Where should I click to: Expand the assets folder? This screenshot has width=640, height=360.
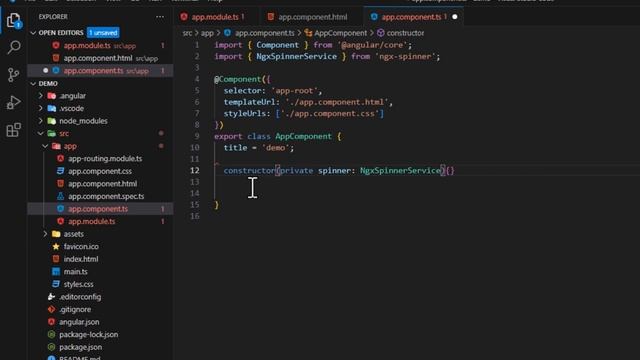[x=45, y=234]
